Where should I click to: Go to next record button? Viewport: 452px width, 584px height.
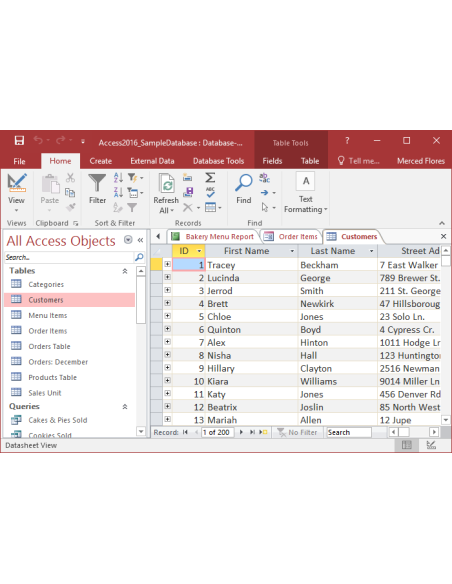pos(241,432)
